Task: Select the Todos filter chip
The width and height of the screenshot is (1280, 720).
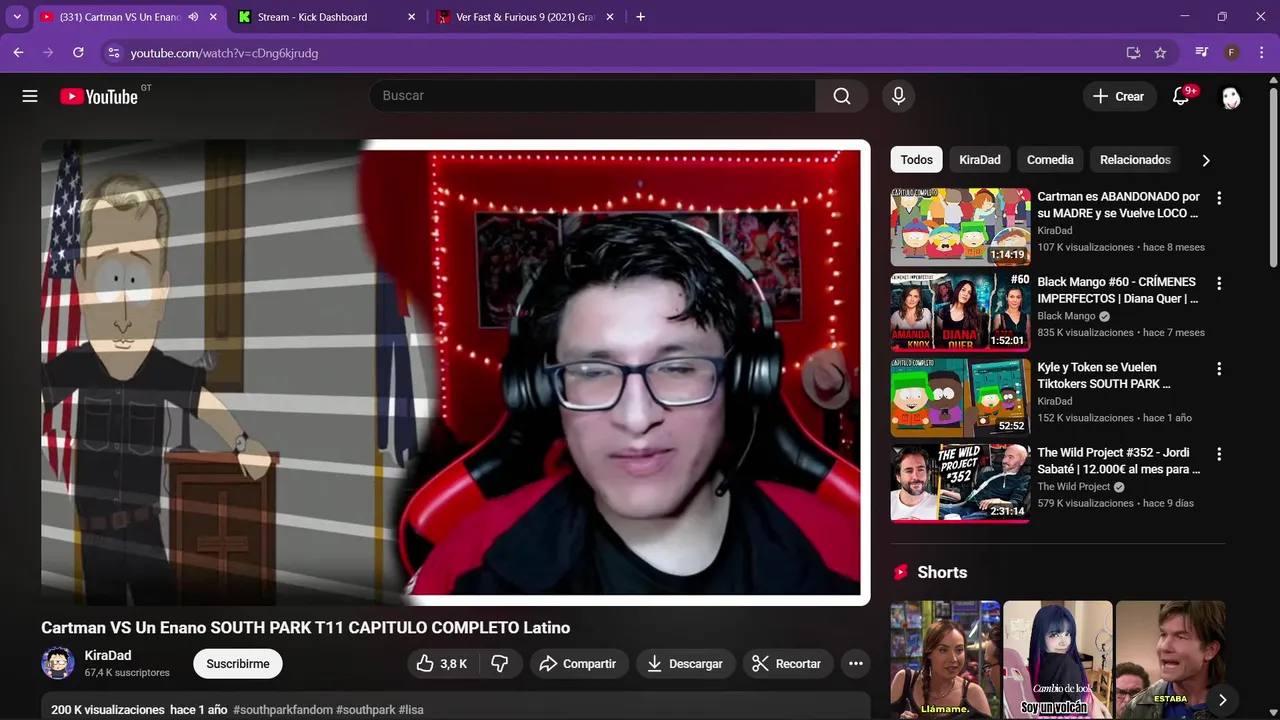Action: tap(916, 160)
